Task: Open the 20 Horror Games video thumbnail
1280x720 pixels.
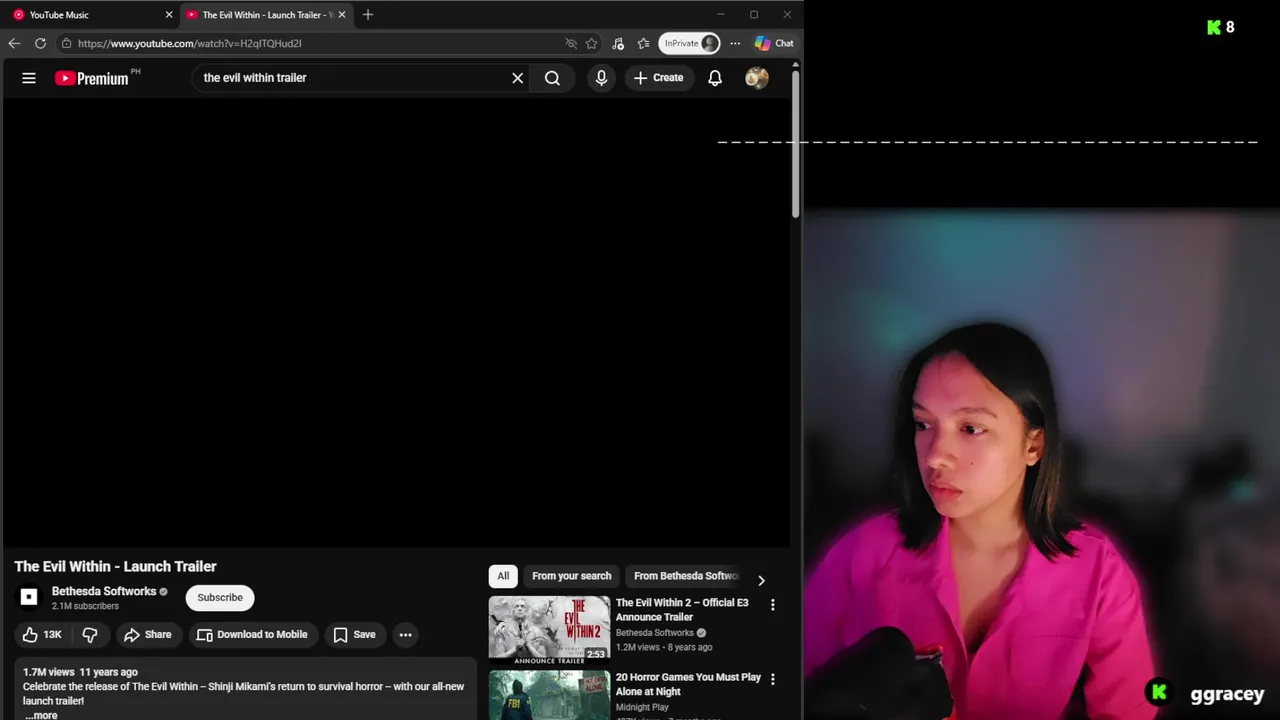Action: pos(549,695)
